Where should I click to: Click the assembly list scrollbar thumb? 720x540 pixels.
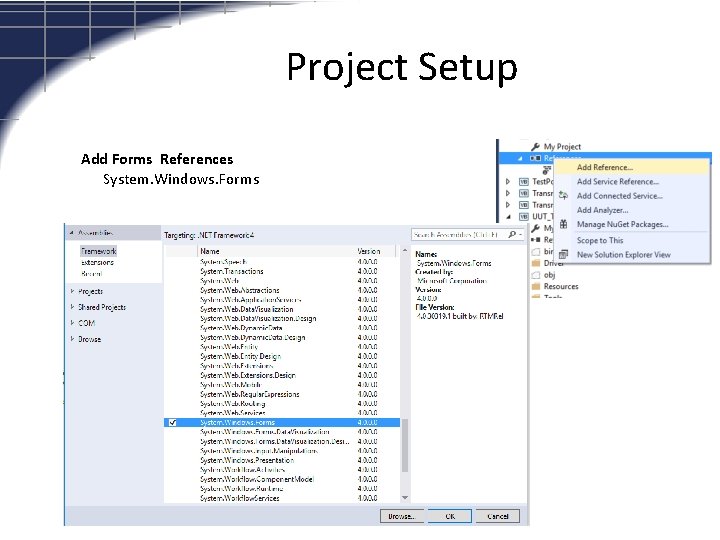click(x=405, y=445)
